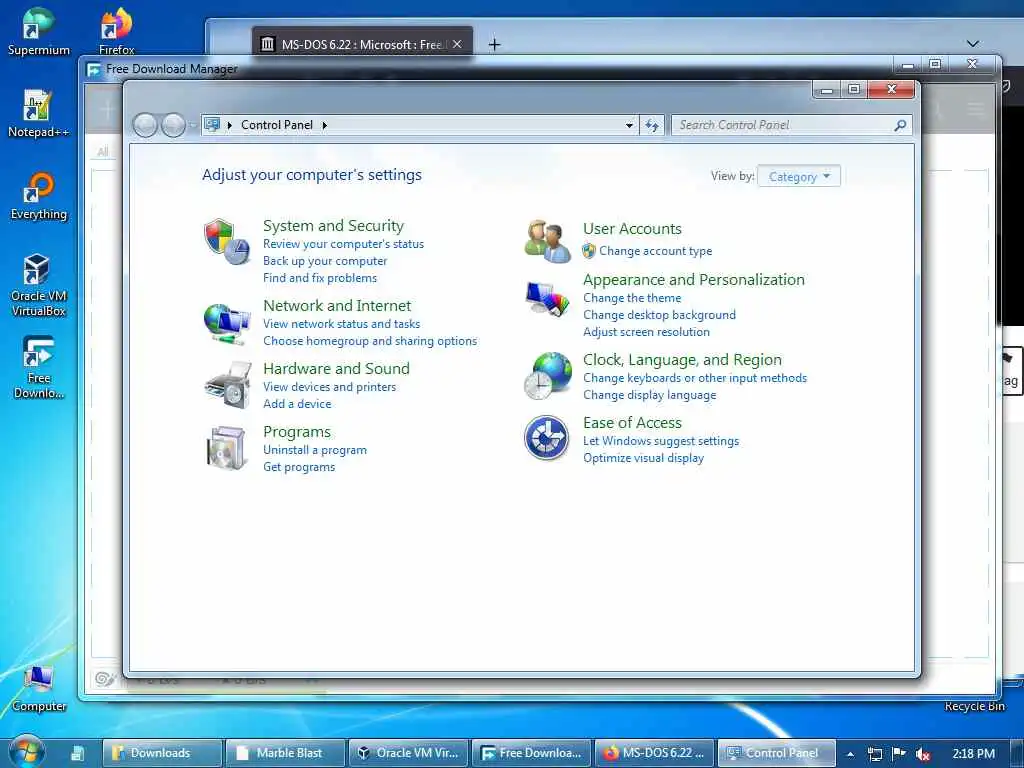
Task: Click Get programs link
Action: (299, 467)
